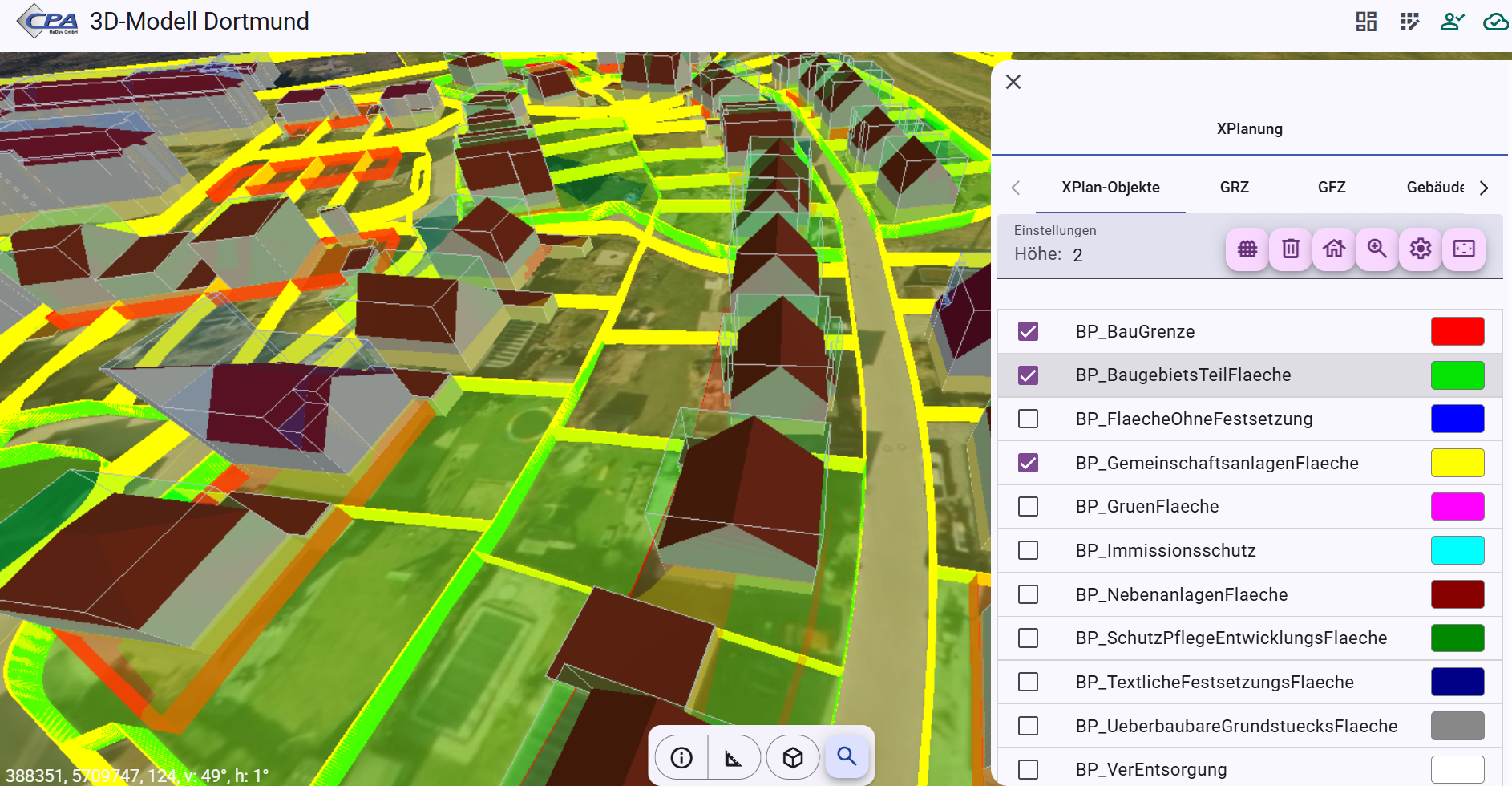This screenshot has width=1512, height=786.
Task: Uncheck the BP_BaugebietsTeilFlaeche checkbox
Action: pos(1028,375)
